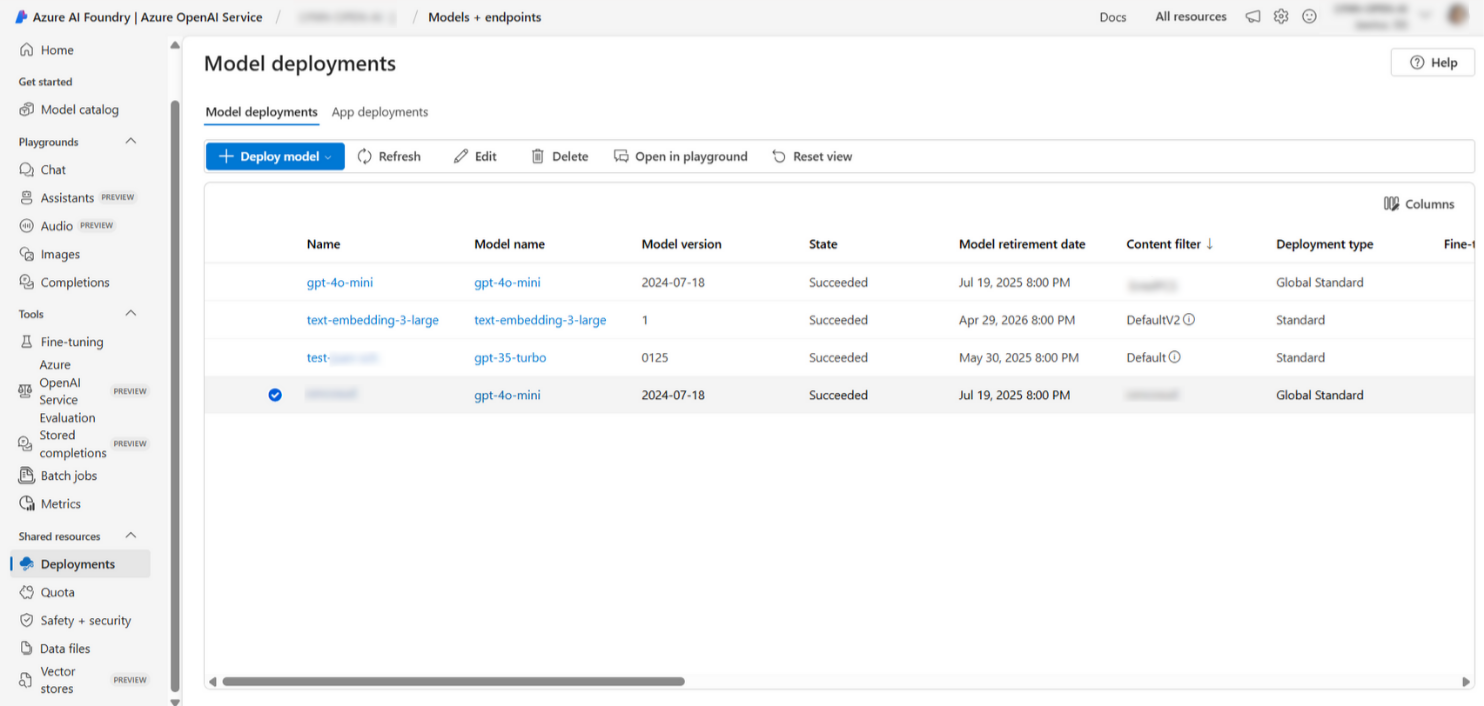1484x706 pixels.
Task: Open the Columns chooser
Action: (x=1419, y=204)
